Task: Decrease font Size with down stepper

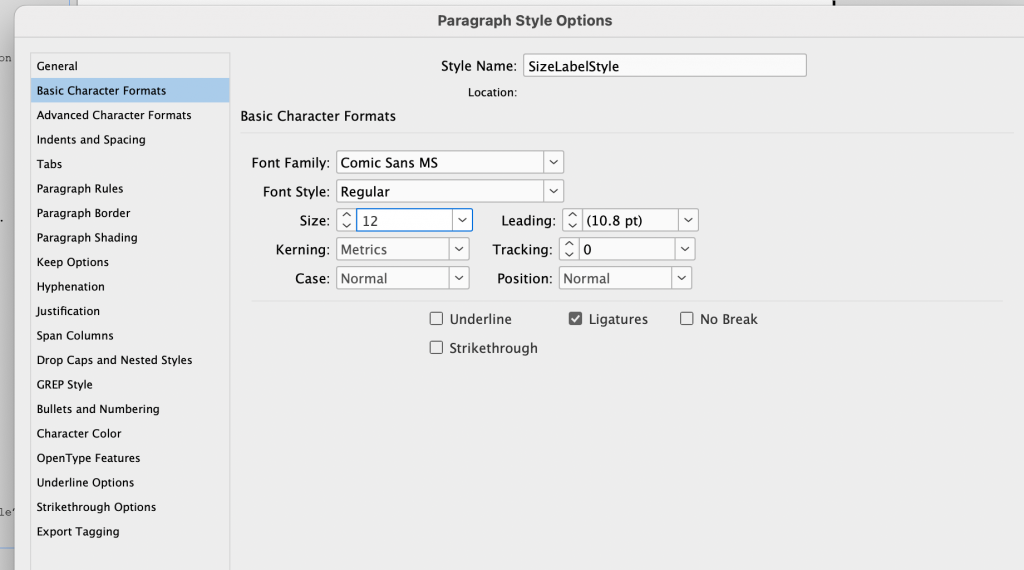Action: coord(347,226)
